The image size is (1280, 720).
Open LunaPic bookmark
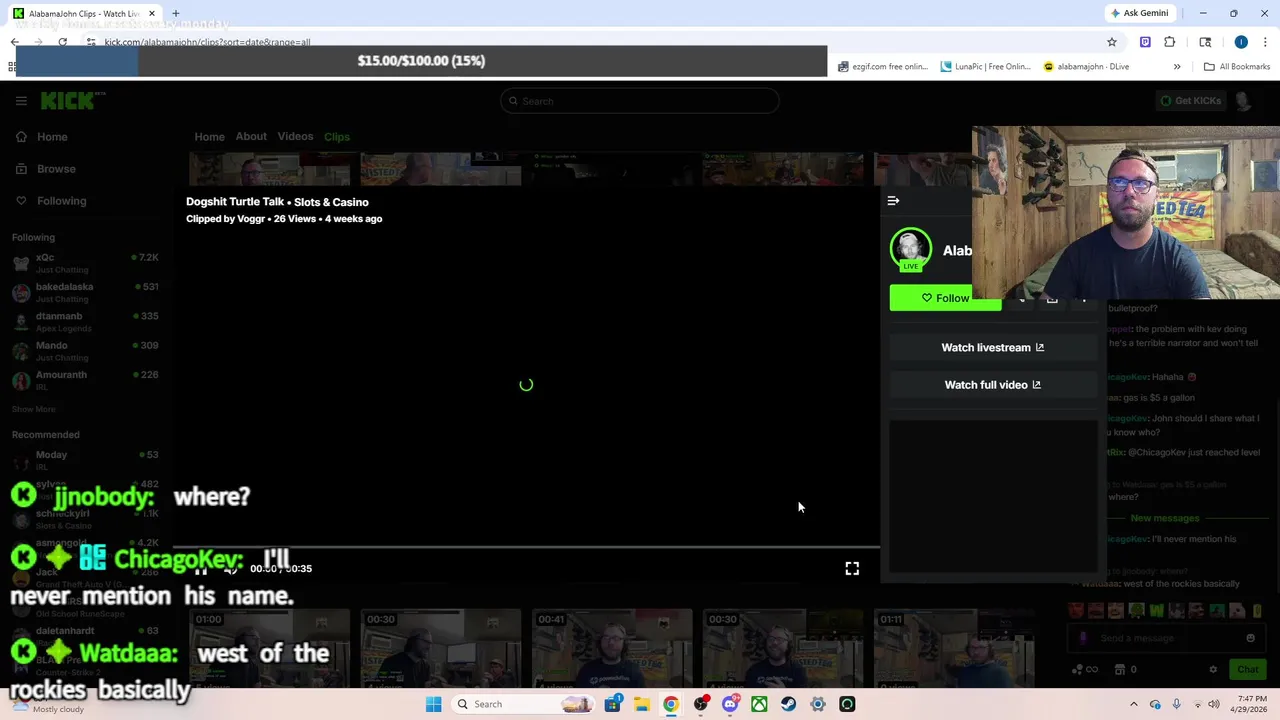[985, 67]
